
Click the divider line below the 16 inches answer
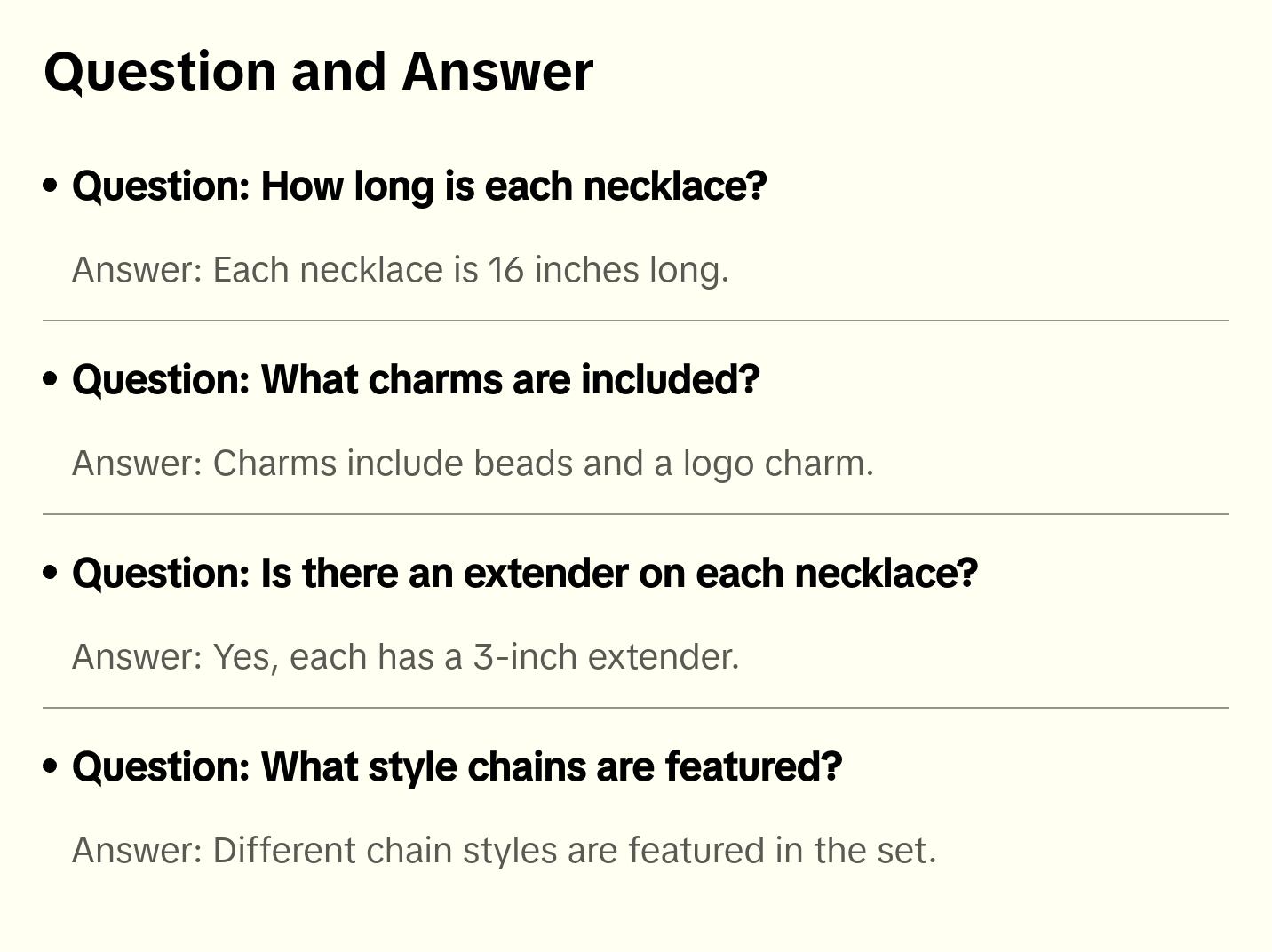(x=636, y=321)
